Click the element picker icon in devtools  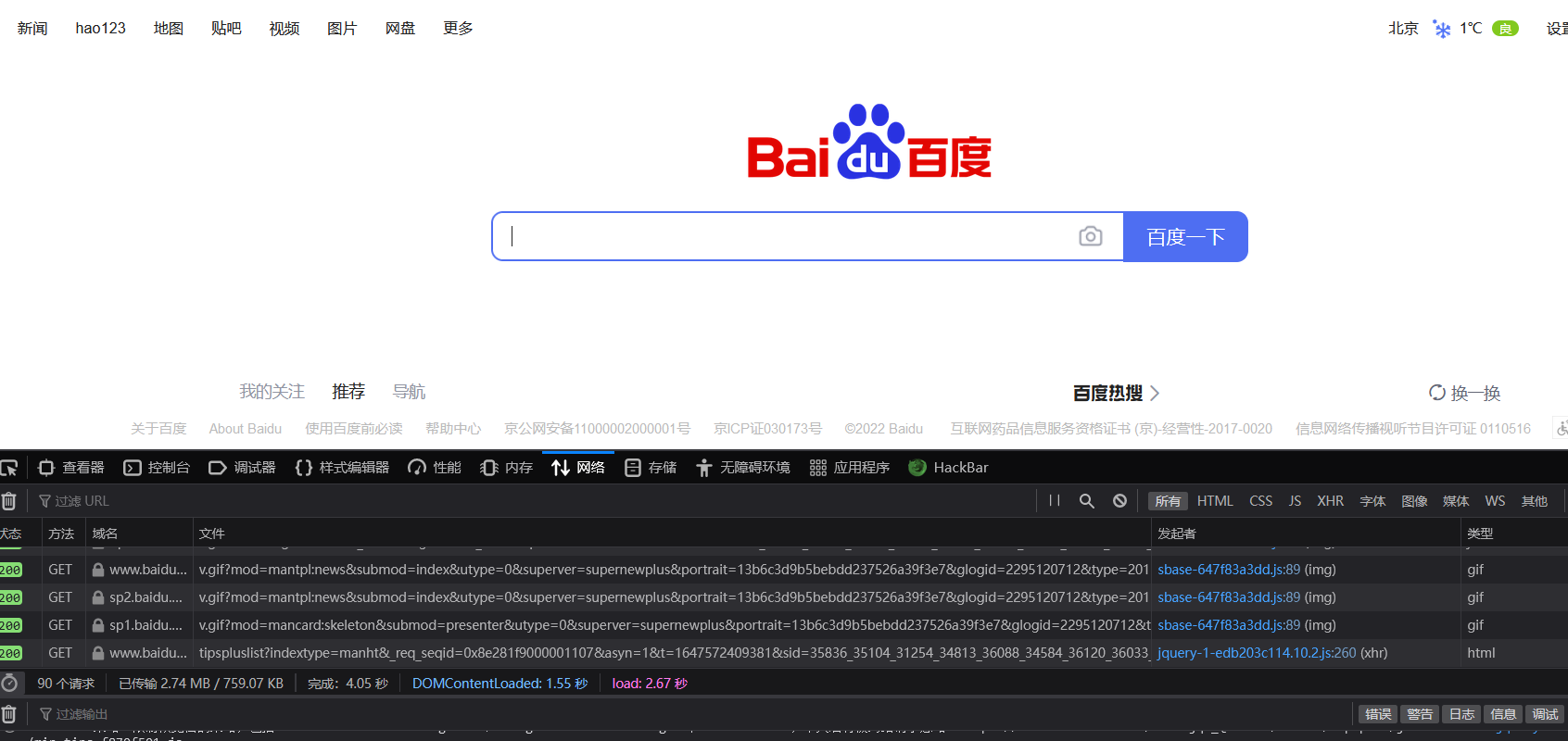(9, 468)
